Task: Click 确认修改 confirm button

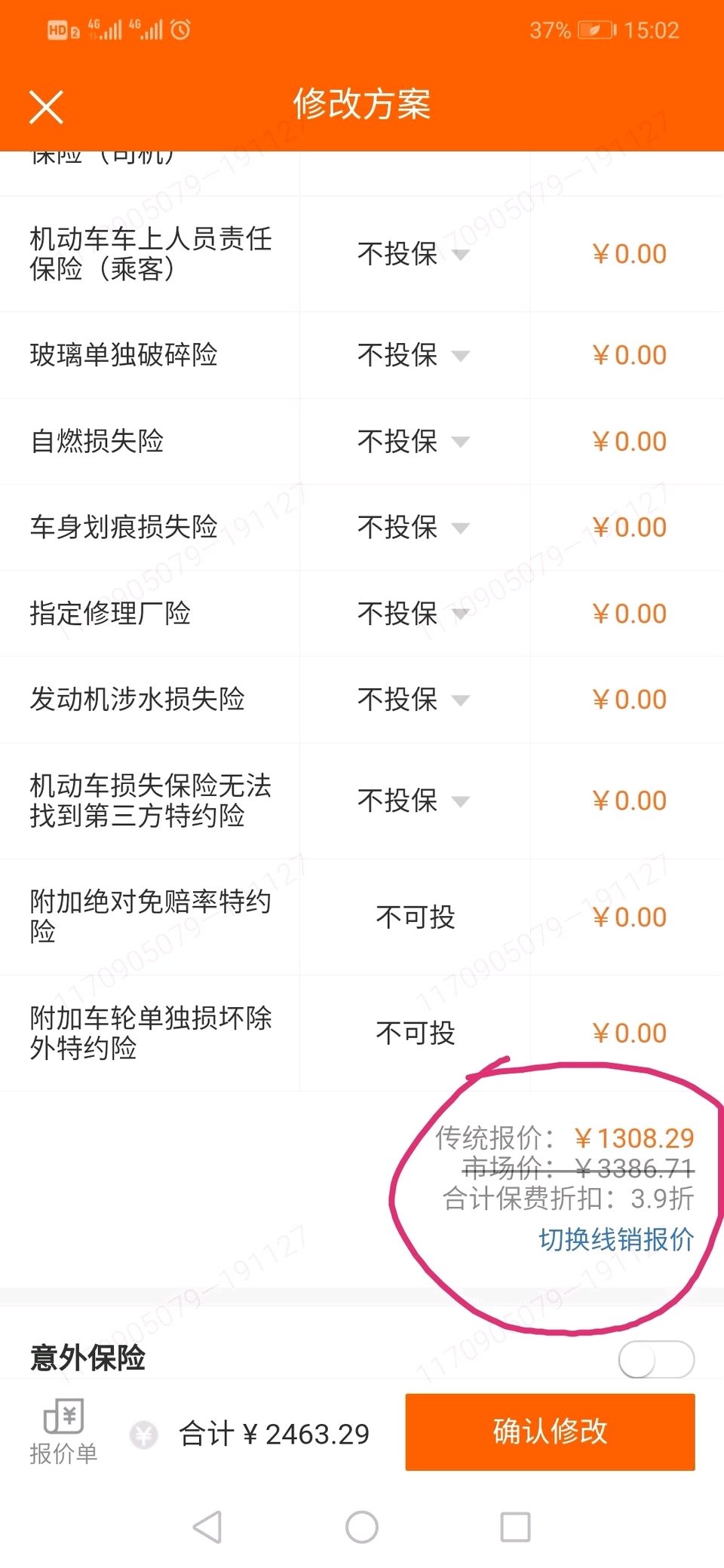Action: (550, 1432)
